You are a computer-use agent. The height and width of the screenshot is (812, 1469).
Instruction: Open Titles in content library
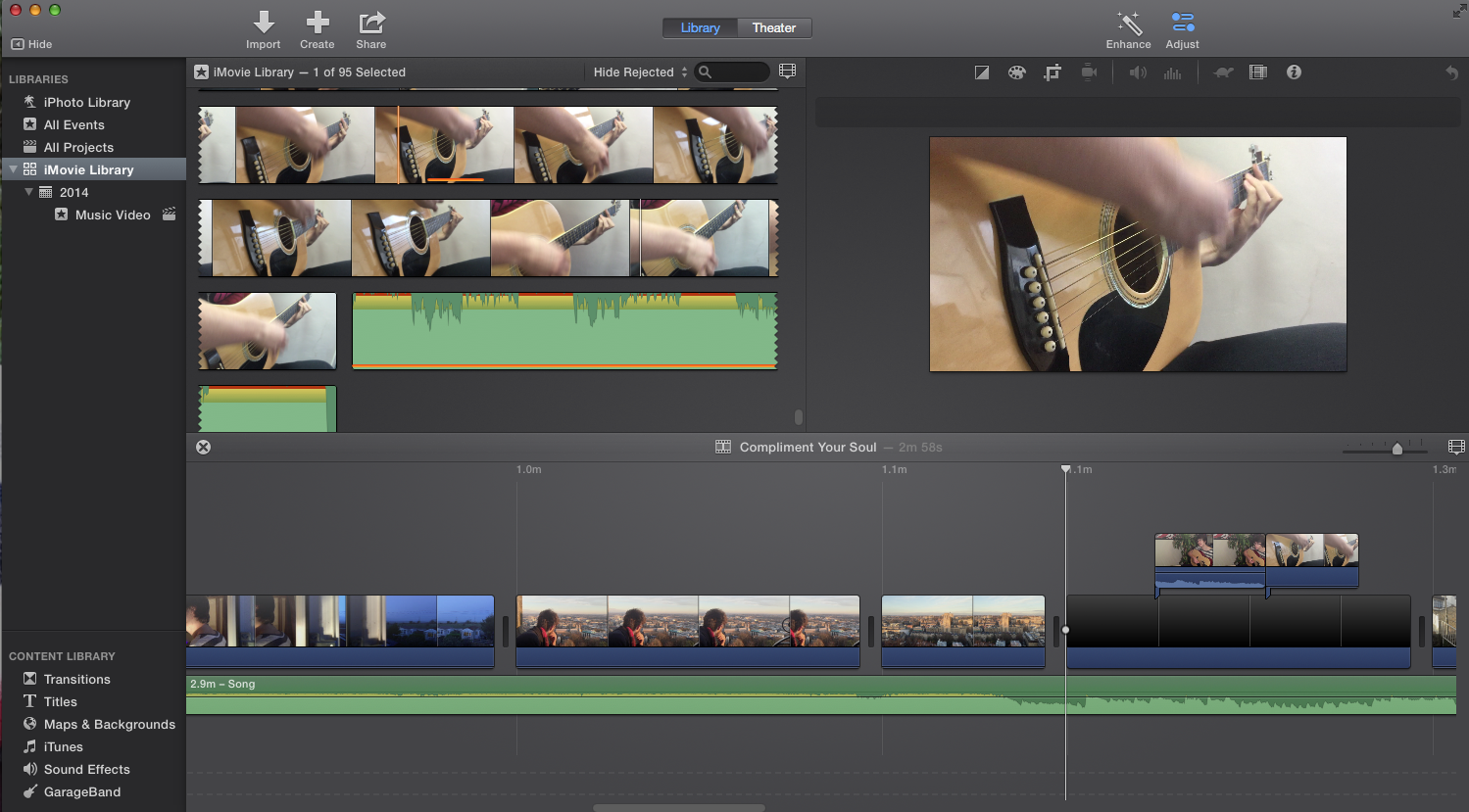point(60,701)
